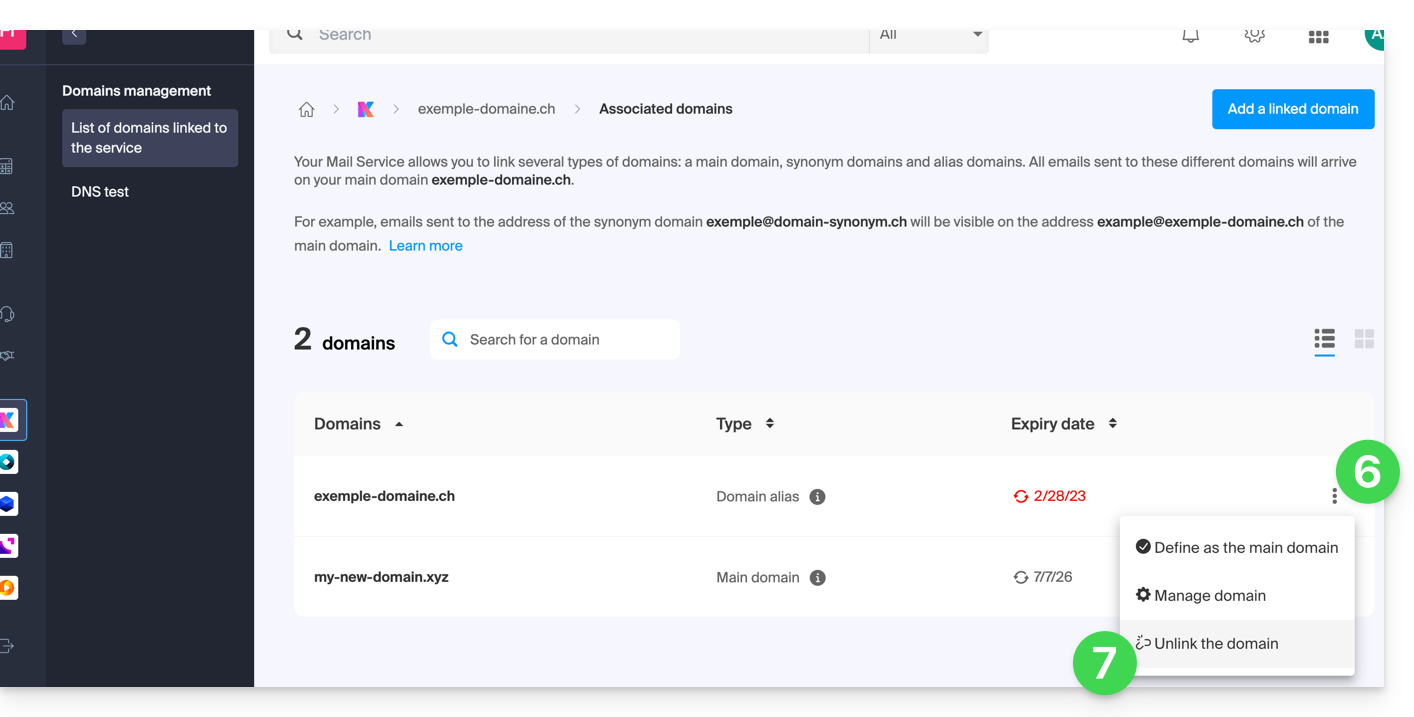Click the support headset icon in sidebar
Image resolution: width=1414 pixels, height=717 pixels.
(x=8, y=314)
